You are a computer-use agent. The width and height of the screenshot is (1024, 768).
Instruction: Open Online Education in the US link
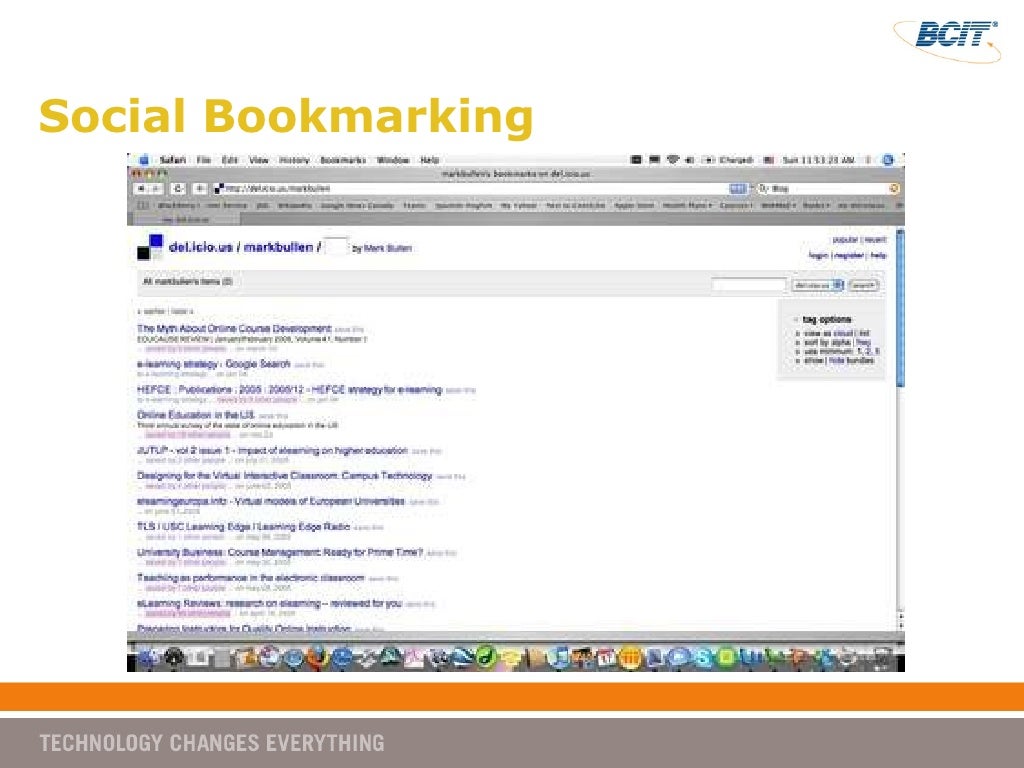tap(196, 415)
